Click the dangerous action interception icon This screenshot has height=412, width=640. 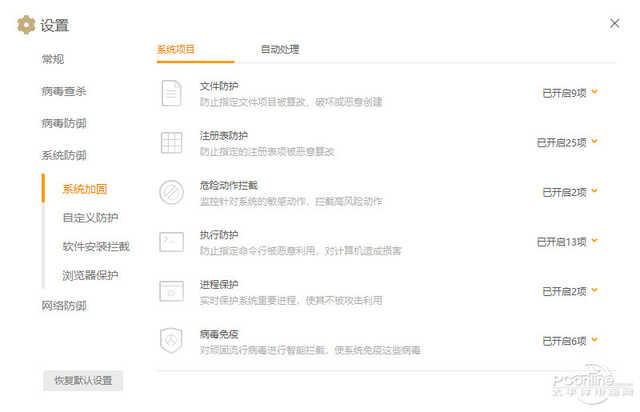tap(171, 192)
